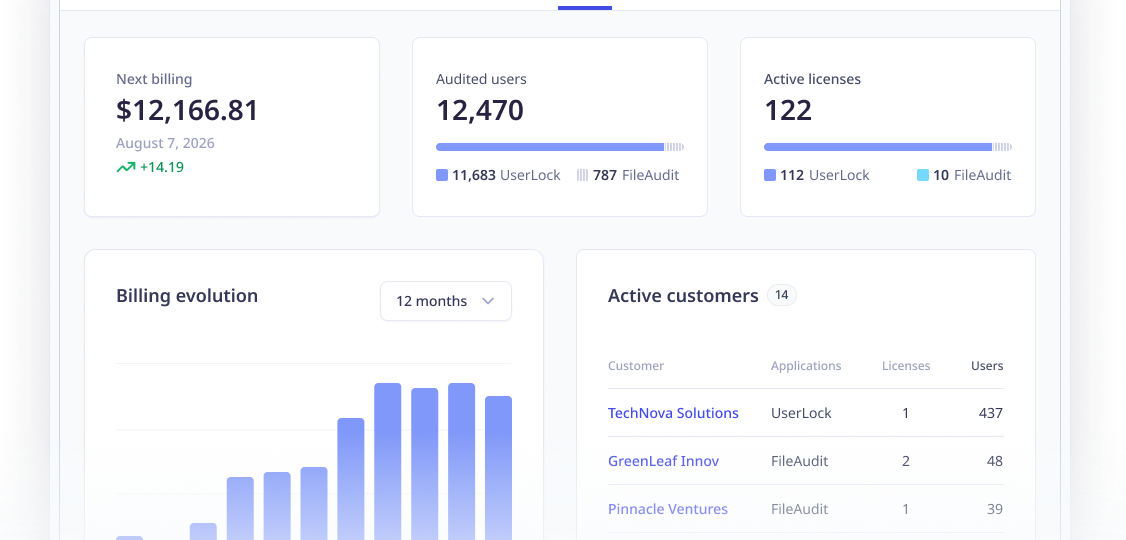Click the $12,166.81 next billing amount

click(187, 111)
